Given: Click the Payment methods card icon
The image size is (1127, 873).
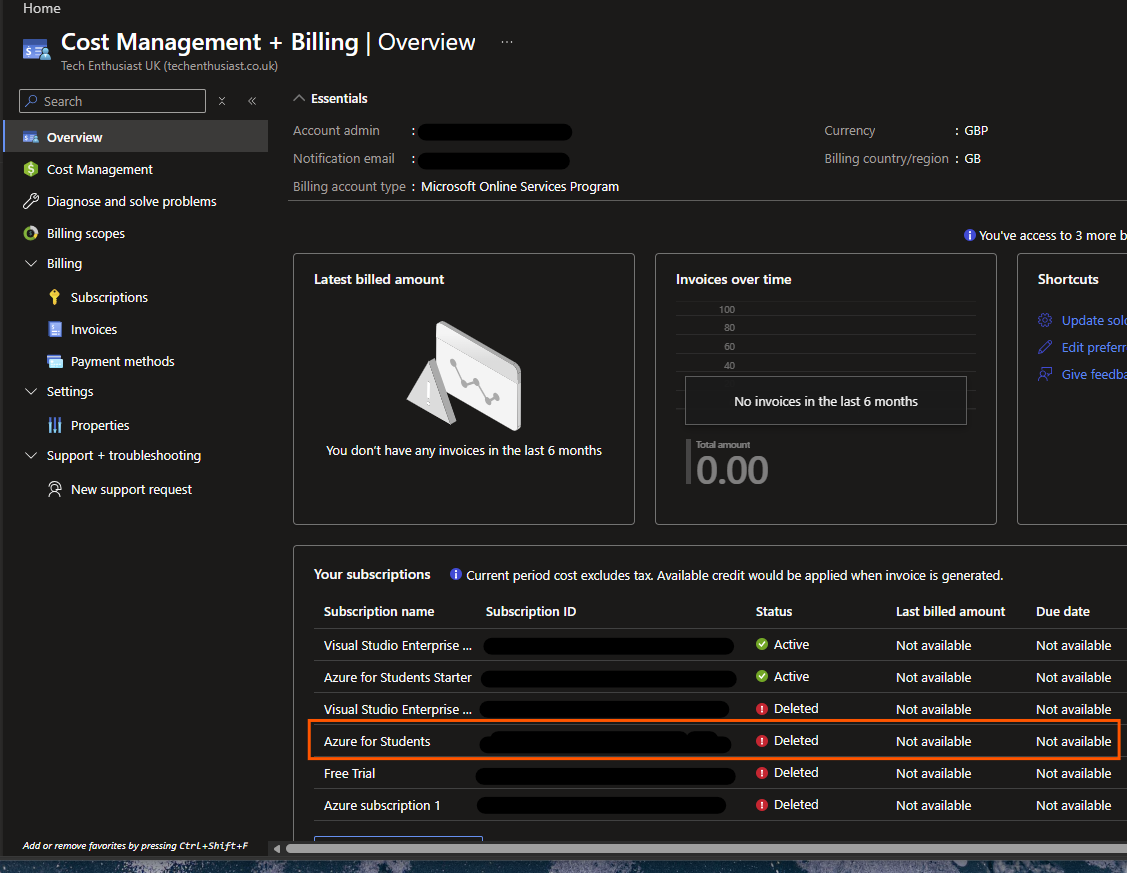Looking at the screenshot, I should 55,361.
